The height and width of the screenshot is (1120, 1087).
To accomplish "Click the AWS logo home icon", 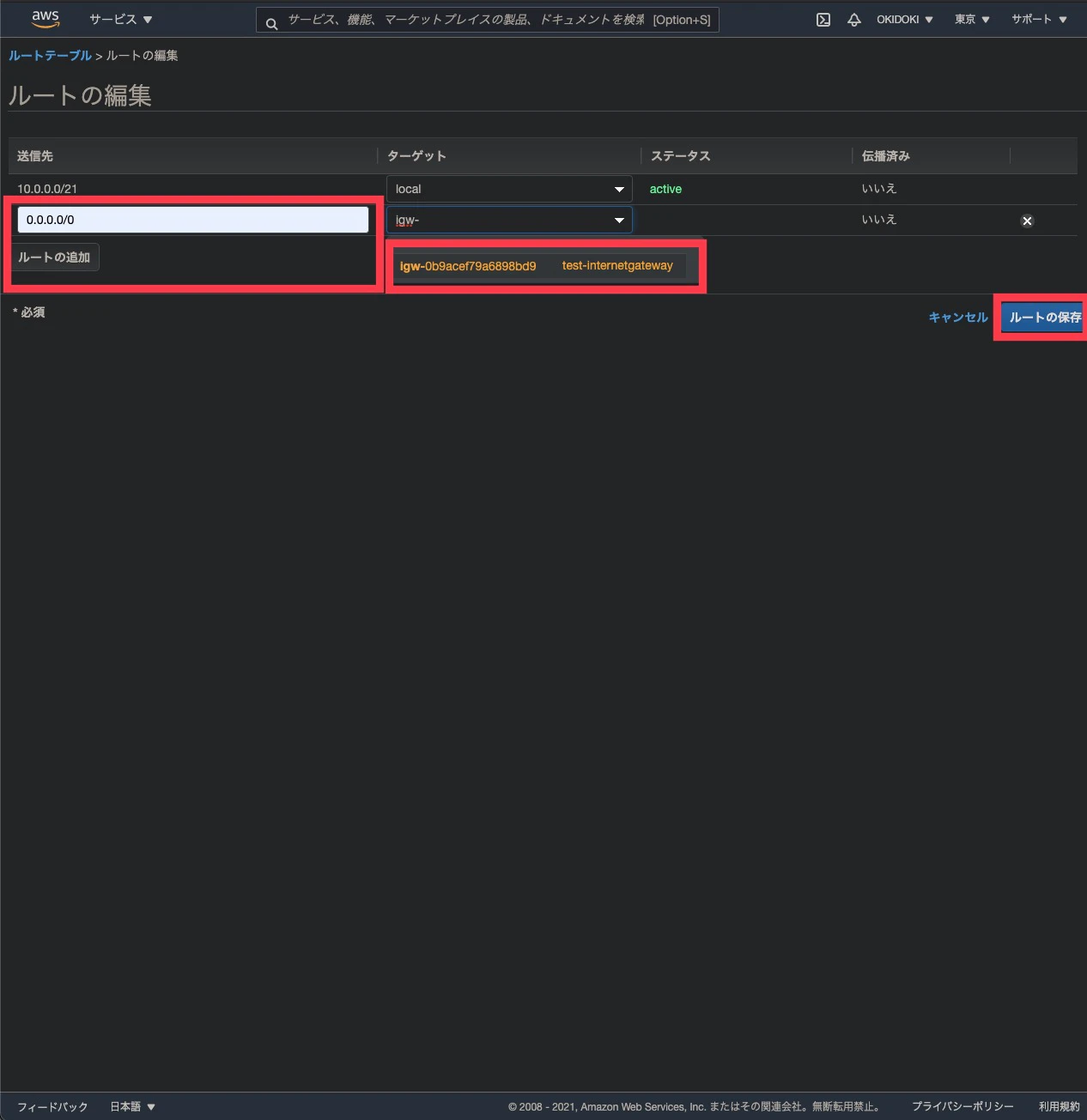I will 46,19.
